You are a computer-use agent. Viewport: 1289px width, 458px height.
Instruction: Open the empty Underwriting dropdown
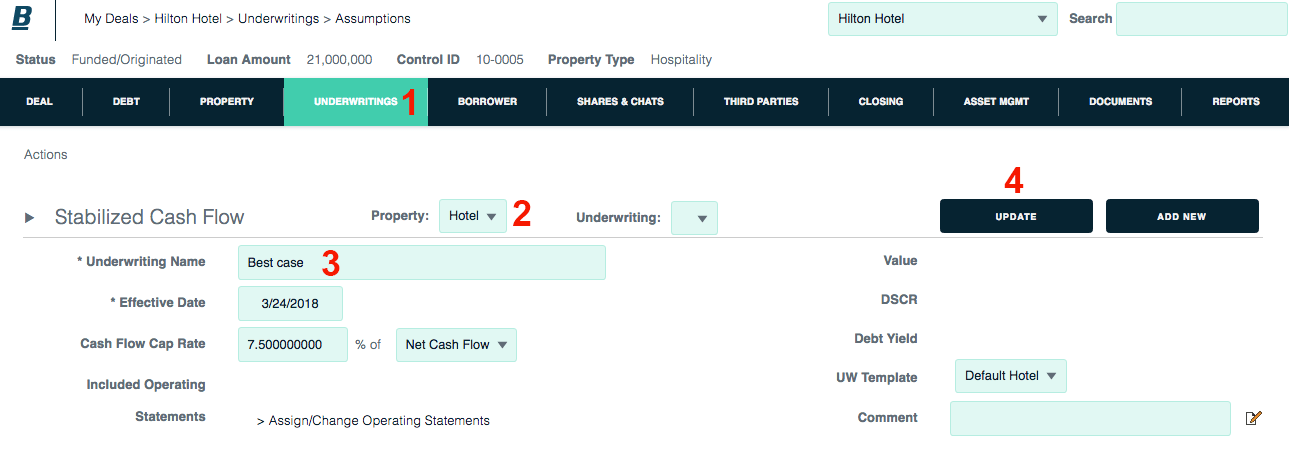(x=694, y=217)
